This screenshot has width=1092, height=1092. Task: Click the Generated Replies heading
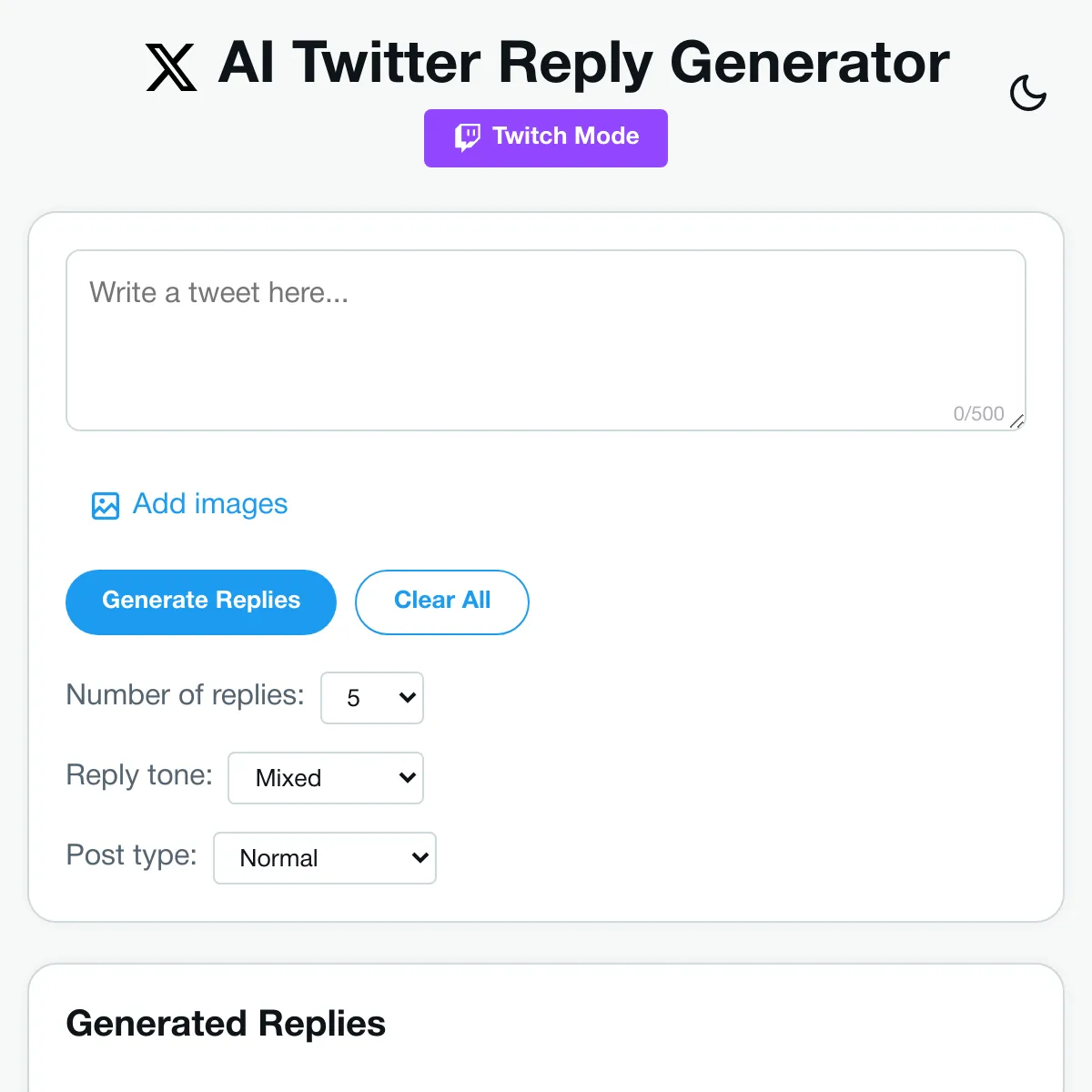[225, 1023]
